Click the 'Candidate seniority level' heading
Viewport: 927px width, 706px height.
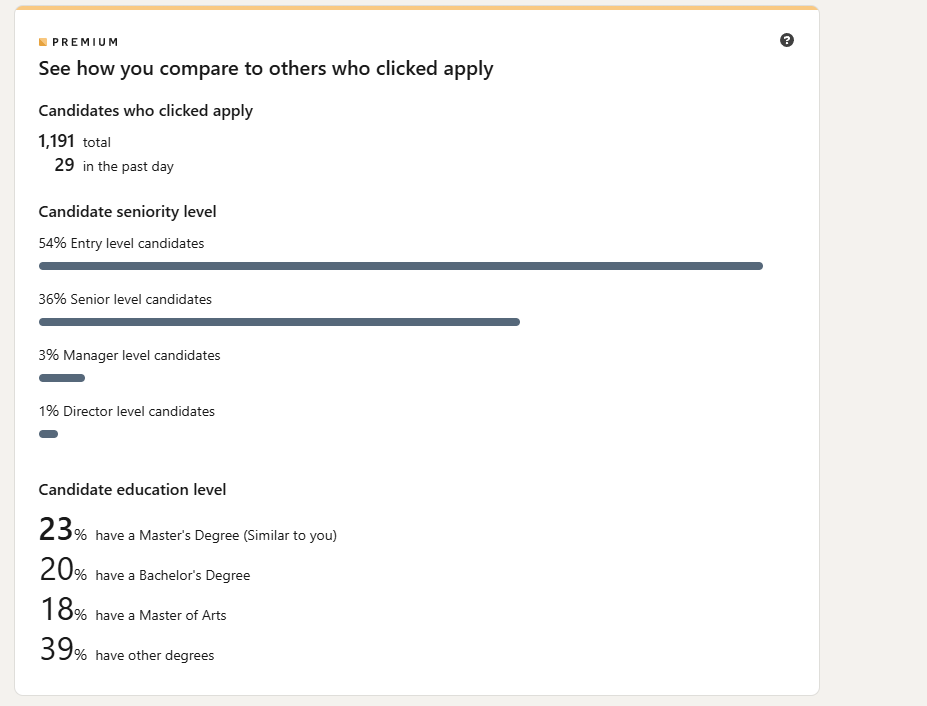point(127,212)
